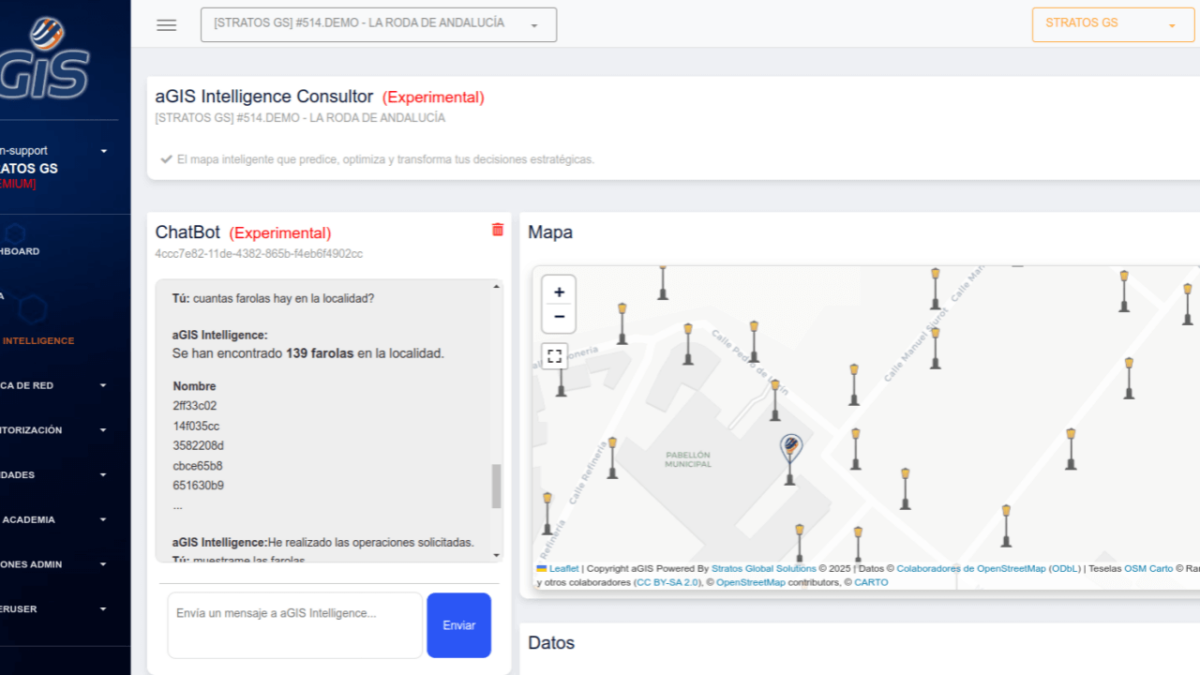This screenshot has width=1200, height=675.
Task: Click the chat session ID 4ccc7e82-11de-4382-865b-f4eb6f4902cc
Action: [x=259, y=254]
